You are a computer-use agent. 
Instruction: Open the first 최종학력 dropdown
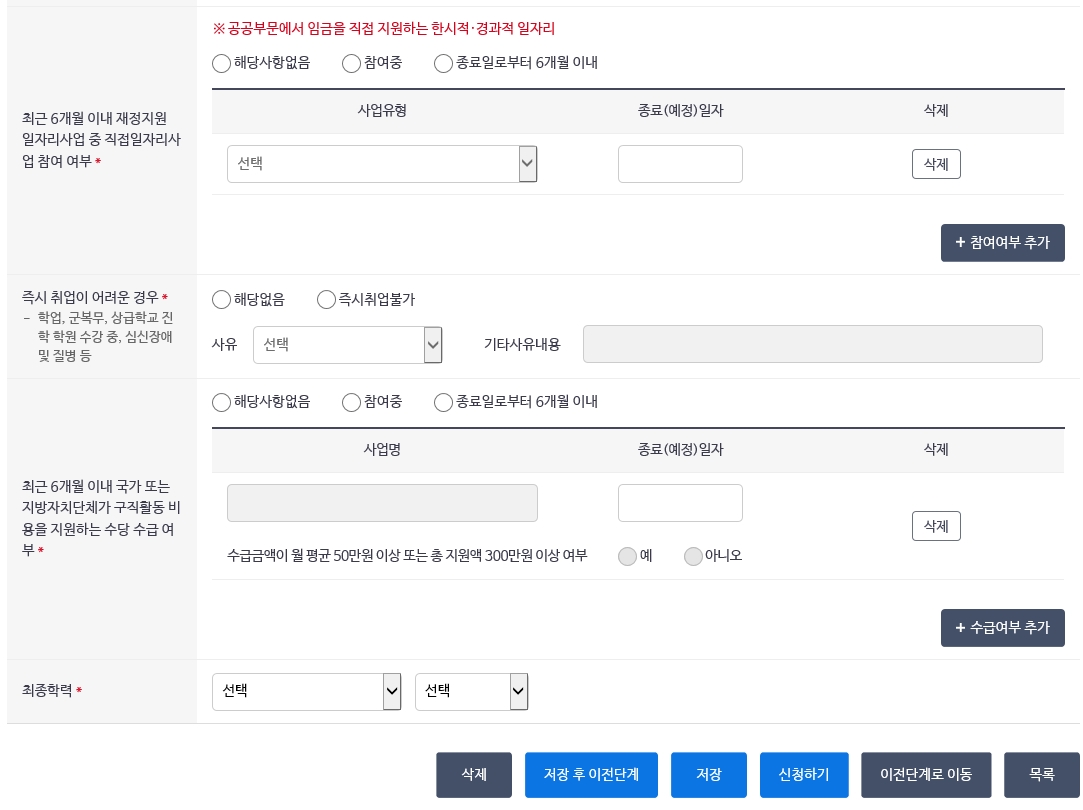pyautogui.click(x=307, y=691)
